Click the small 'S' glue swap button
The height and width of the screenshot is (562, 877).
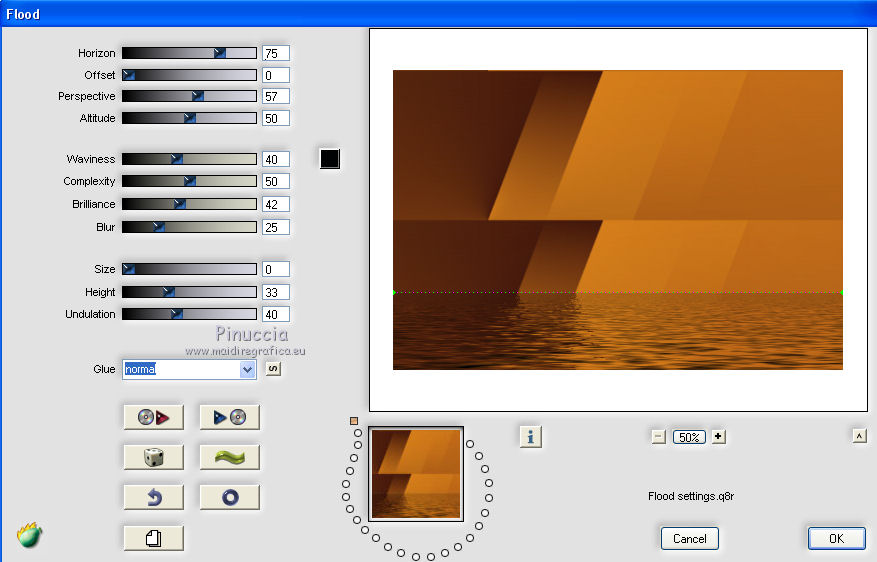tap(273, 369)
